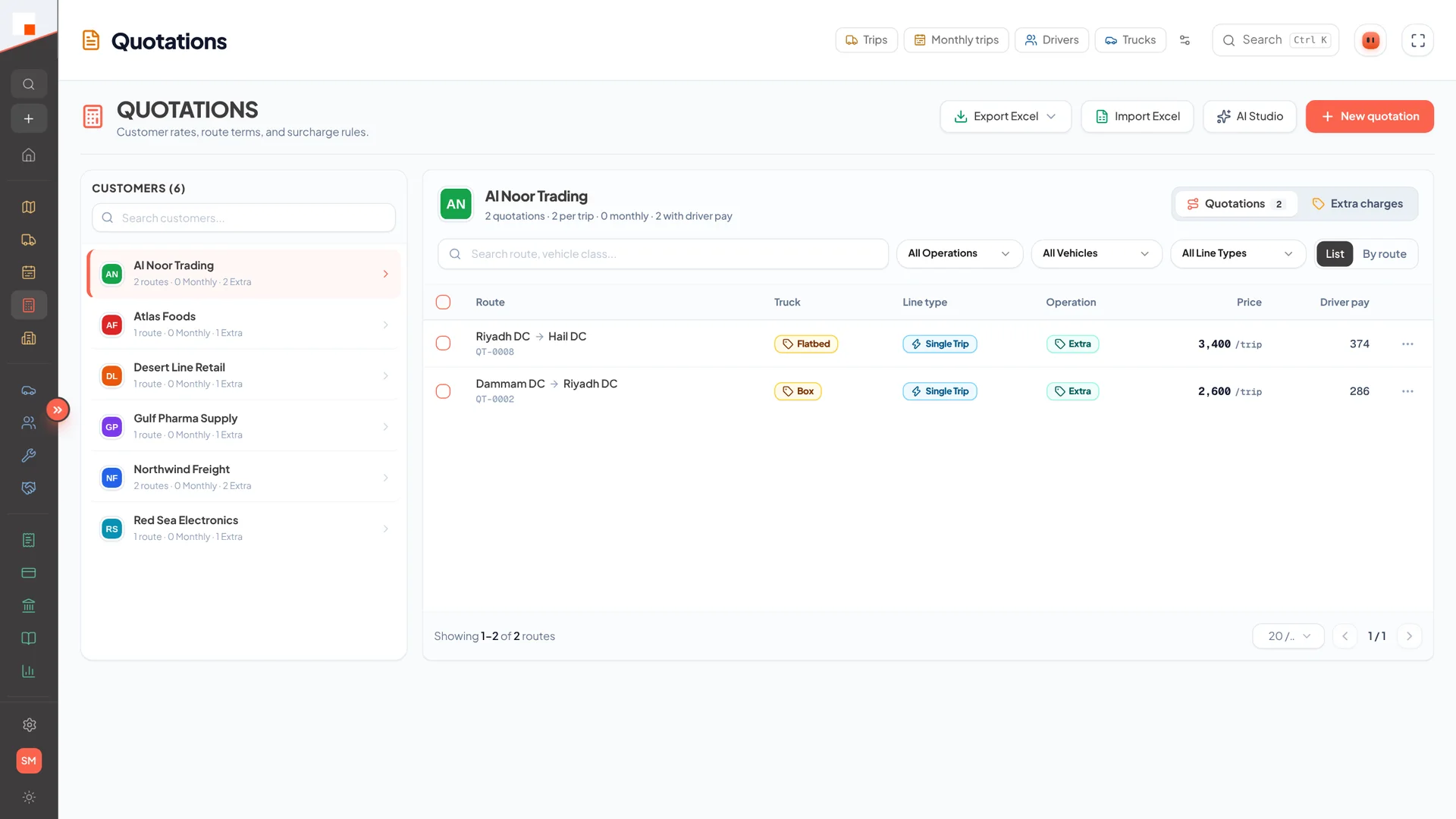
Task: Open the building icon in the sidebar
Action: pyautogui.click(x=29, y=338)
